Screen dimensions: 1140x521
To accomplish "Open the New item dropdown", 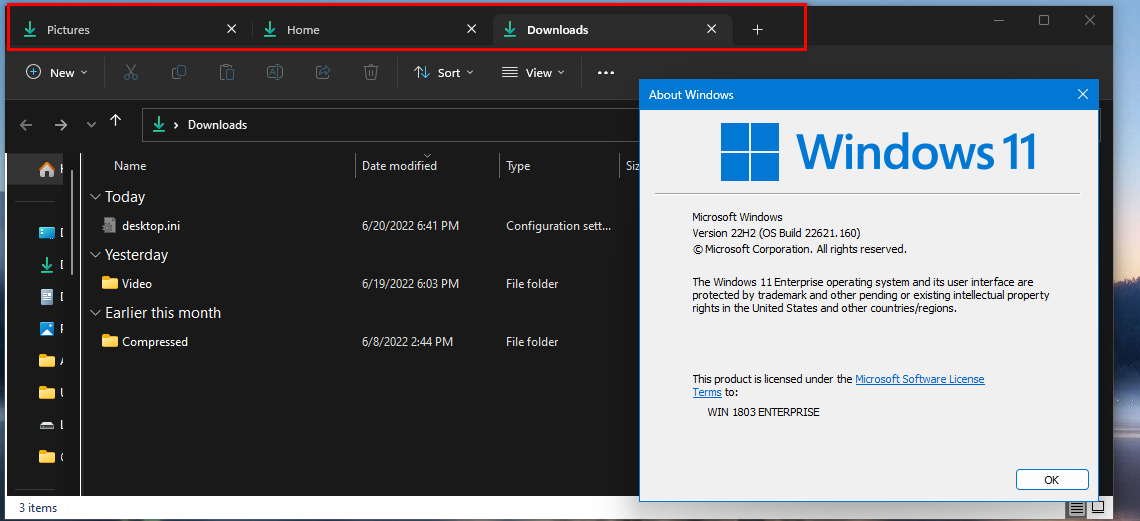I will point(57,73).
